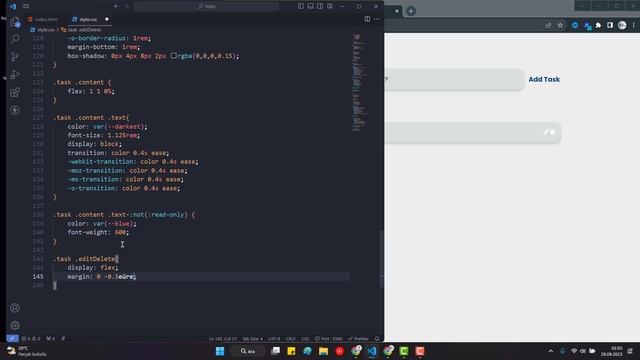Open the notifications bell in status bar
The image size is (640, 360).
pos(377,339)
